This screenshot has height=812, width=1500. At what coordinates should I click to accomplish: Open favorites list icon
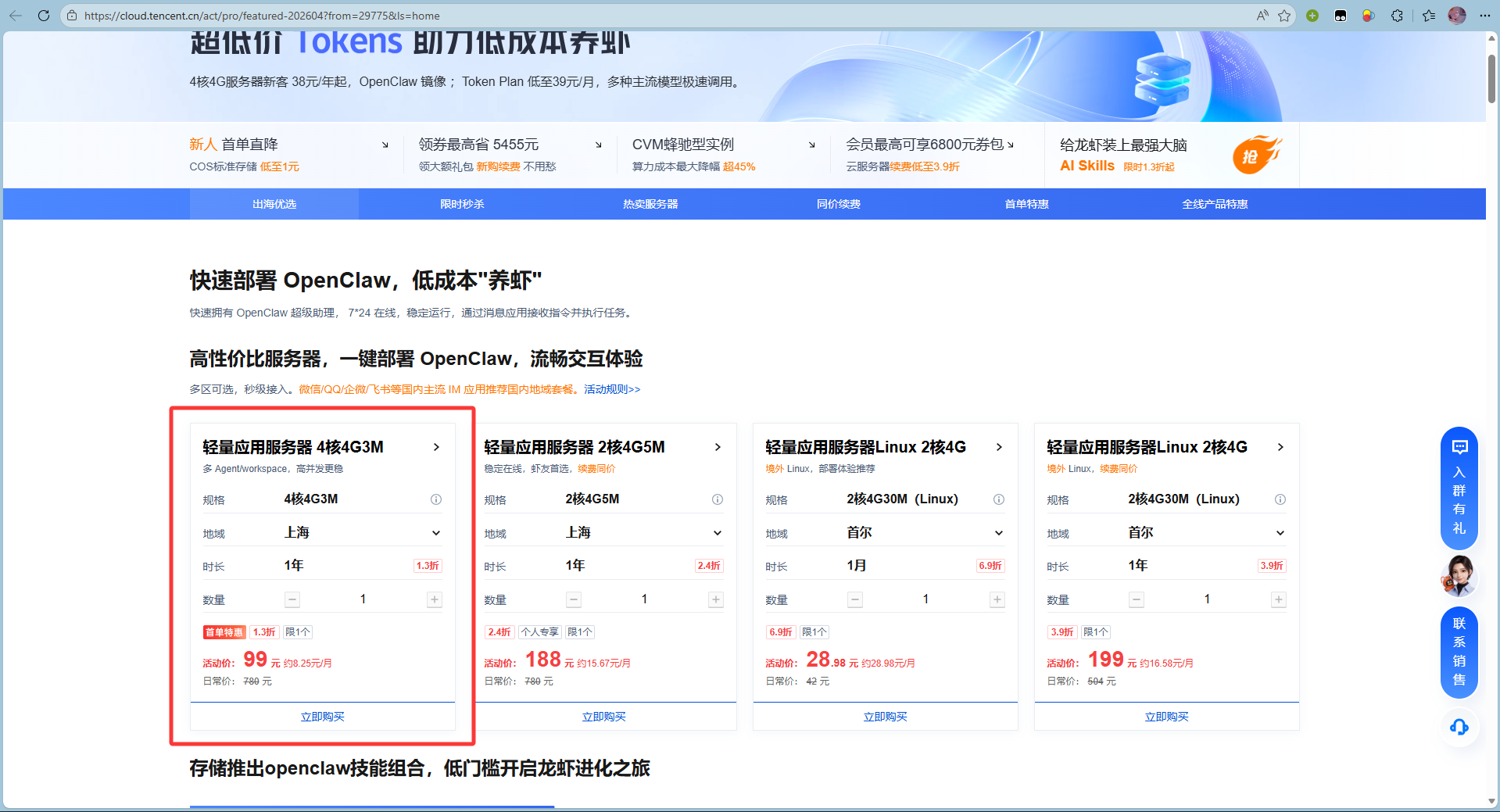click(x=1429, y=16)
